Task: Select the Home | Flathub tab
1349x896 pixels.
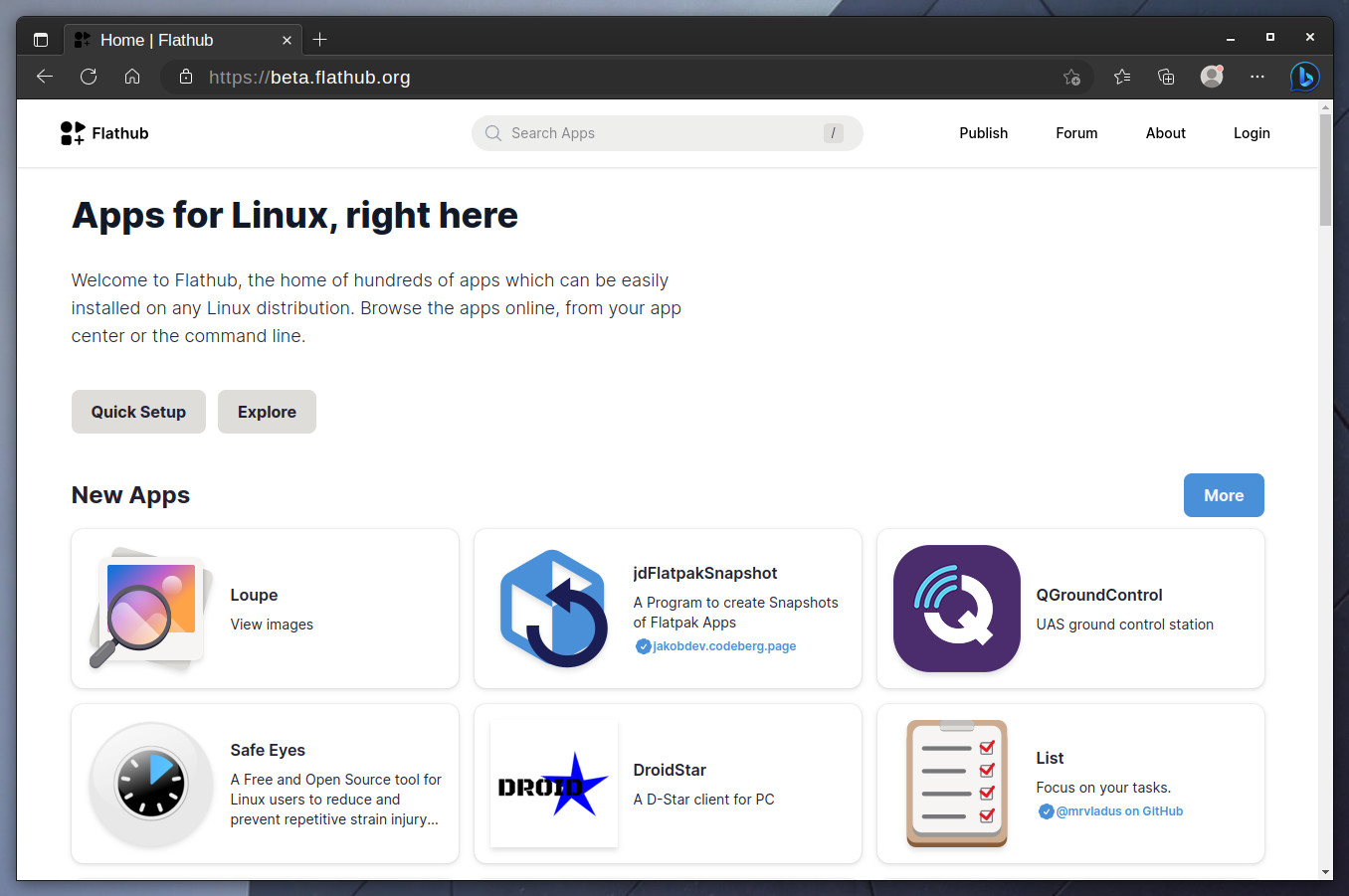Action: point(182,40)
